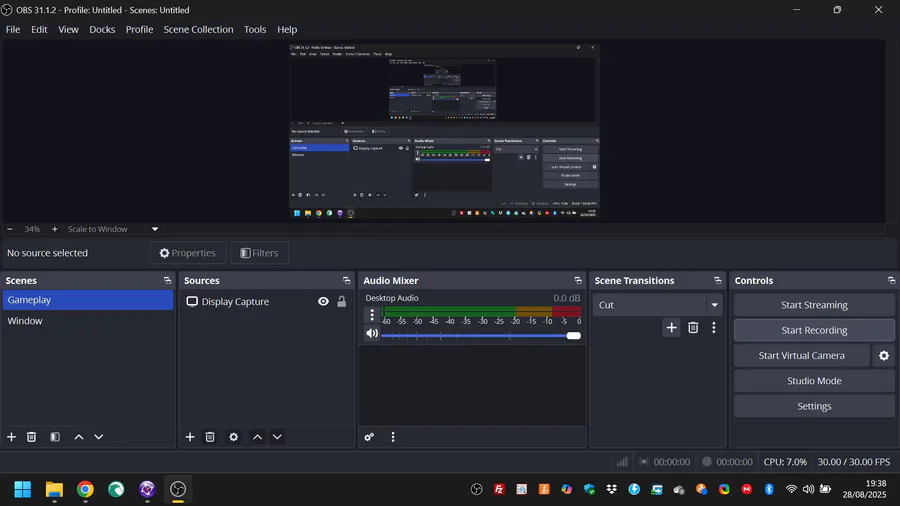Click Start Recording button
The height and width of the screenshot is (506, 900).
814,330
